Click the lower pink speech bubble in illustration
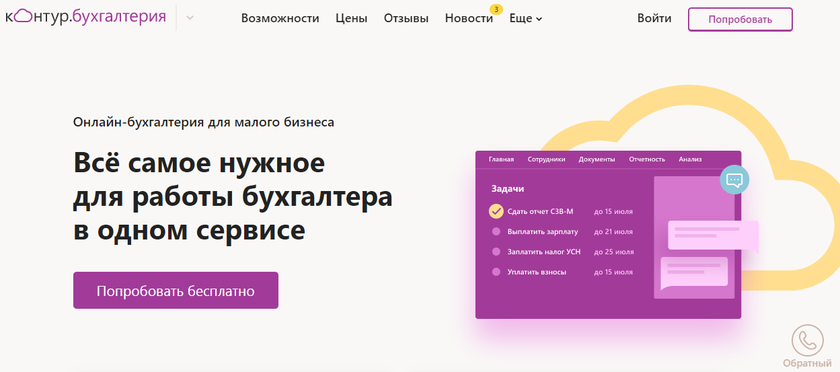The height and width of the screenshot is (372, 840). tap(694, 273)
